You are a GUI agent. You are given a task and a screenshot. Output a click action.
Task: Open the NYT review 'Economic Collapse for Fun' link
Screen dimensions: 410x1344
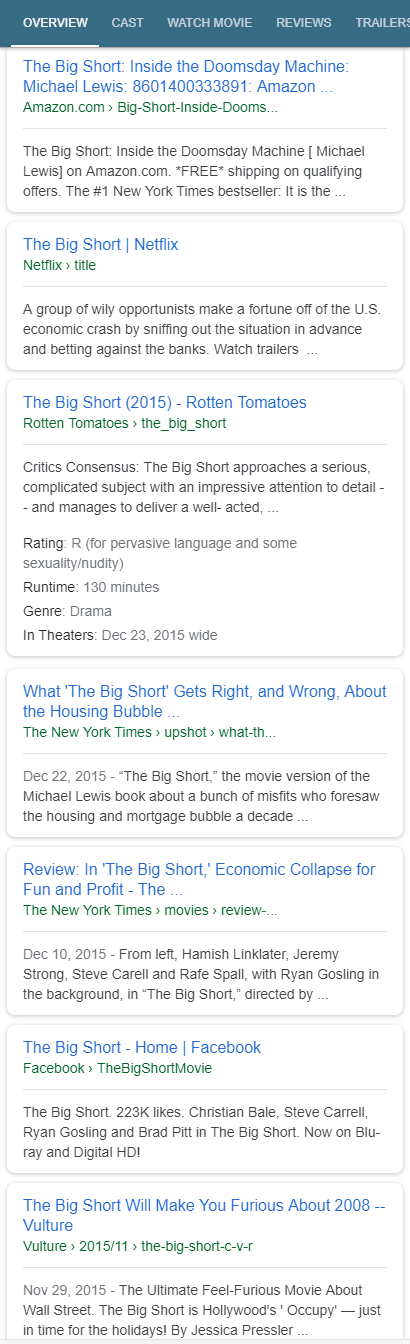coord(199,879)
